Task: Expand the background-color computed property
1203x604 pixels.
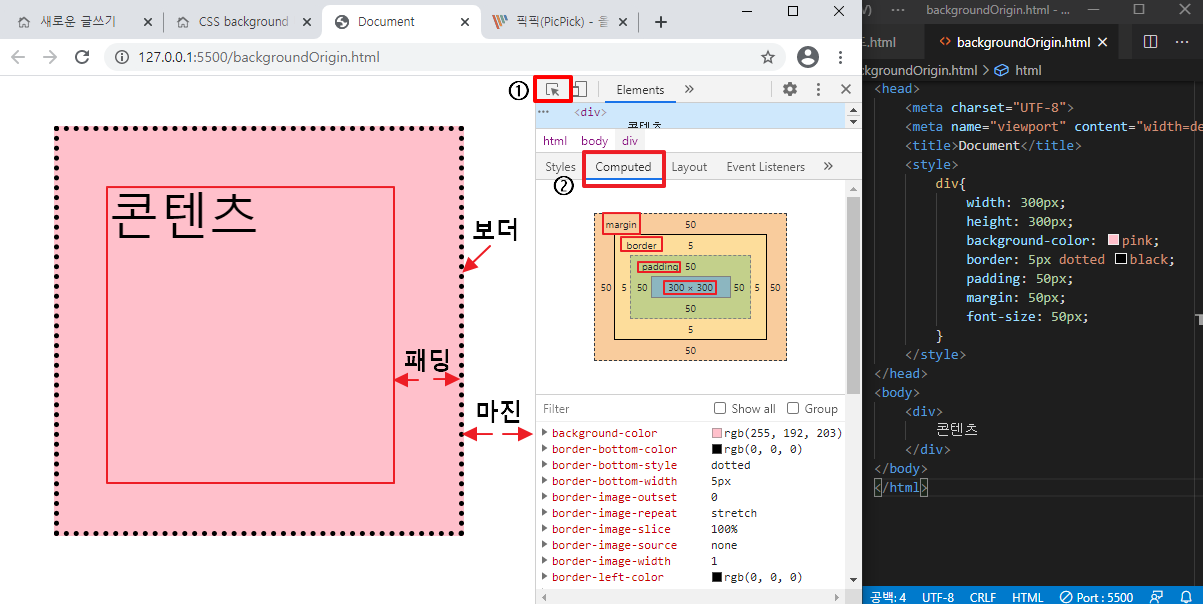Action: point(546,432)
